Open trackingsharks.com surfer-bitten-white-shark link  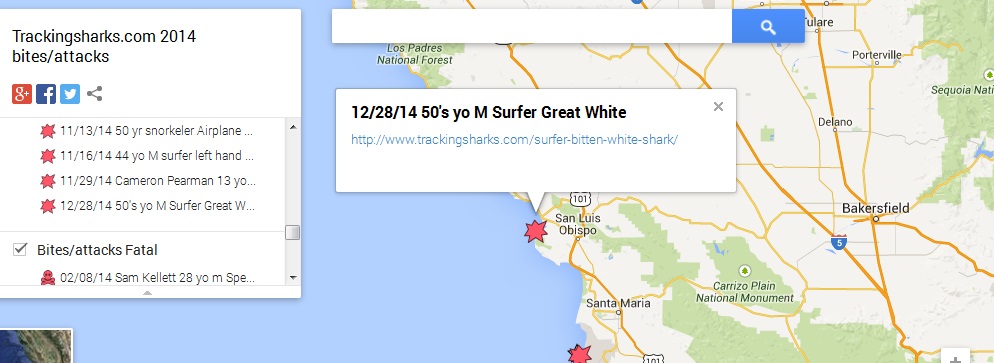click(515, 139)
